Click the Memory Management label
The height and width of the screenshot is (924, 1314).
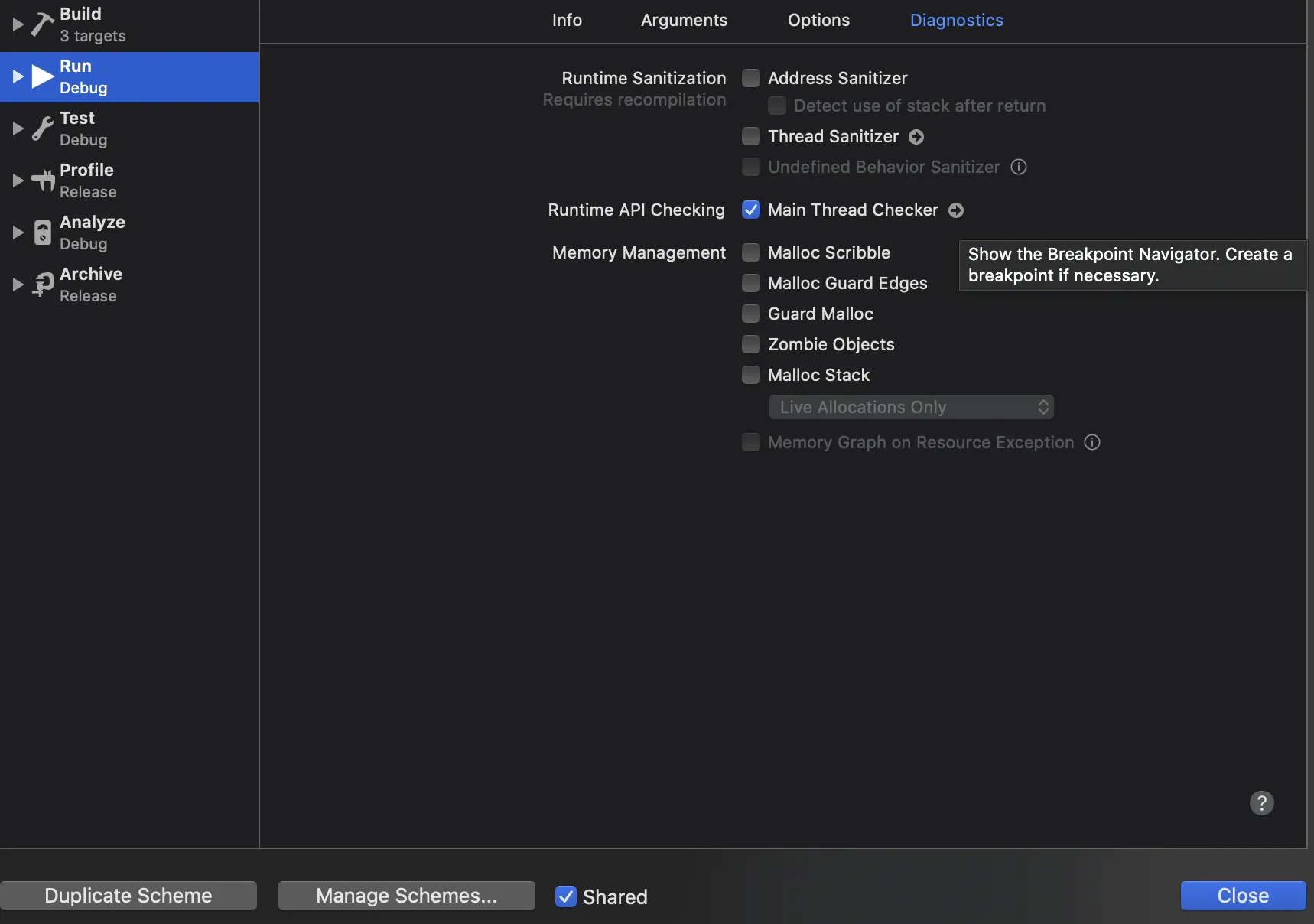point(639,252)
